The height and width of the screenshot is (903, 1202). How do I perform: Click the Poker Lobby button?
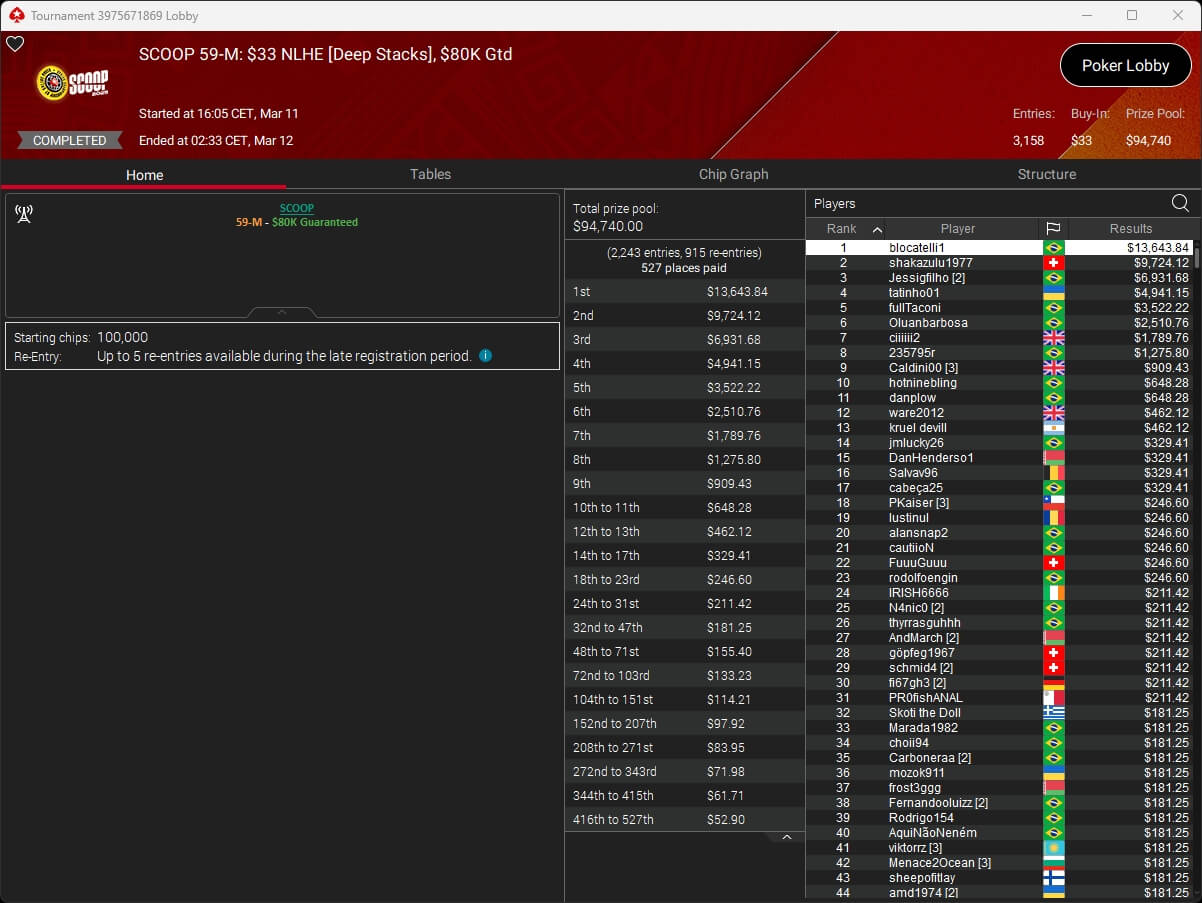click(1125, 66)
